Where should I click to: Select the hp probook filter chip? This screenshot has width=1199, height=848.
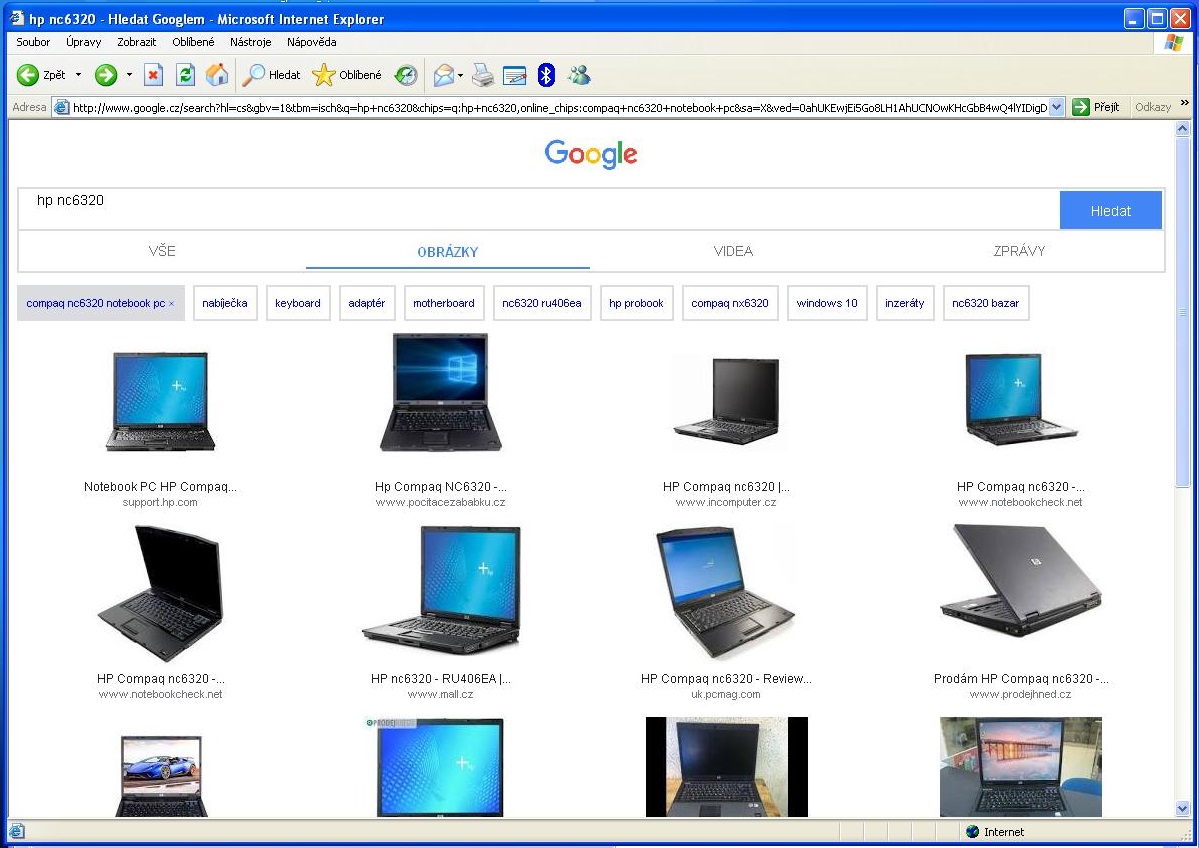636,303
